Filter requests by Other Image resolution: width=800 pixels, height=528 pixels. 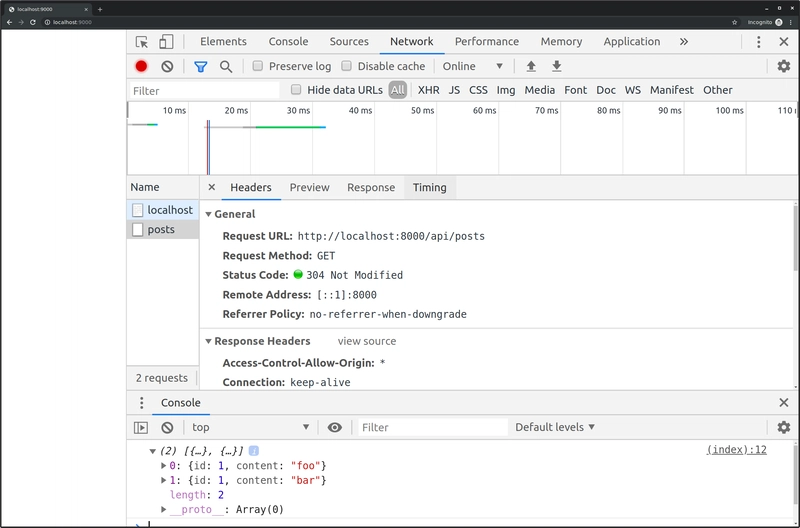717,90
